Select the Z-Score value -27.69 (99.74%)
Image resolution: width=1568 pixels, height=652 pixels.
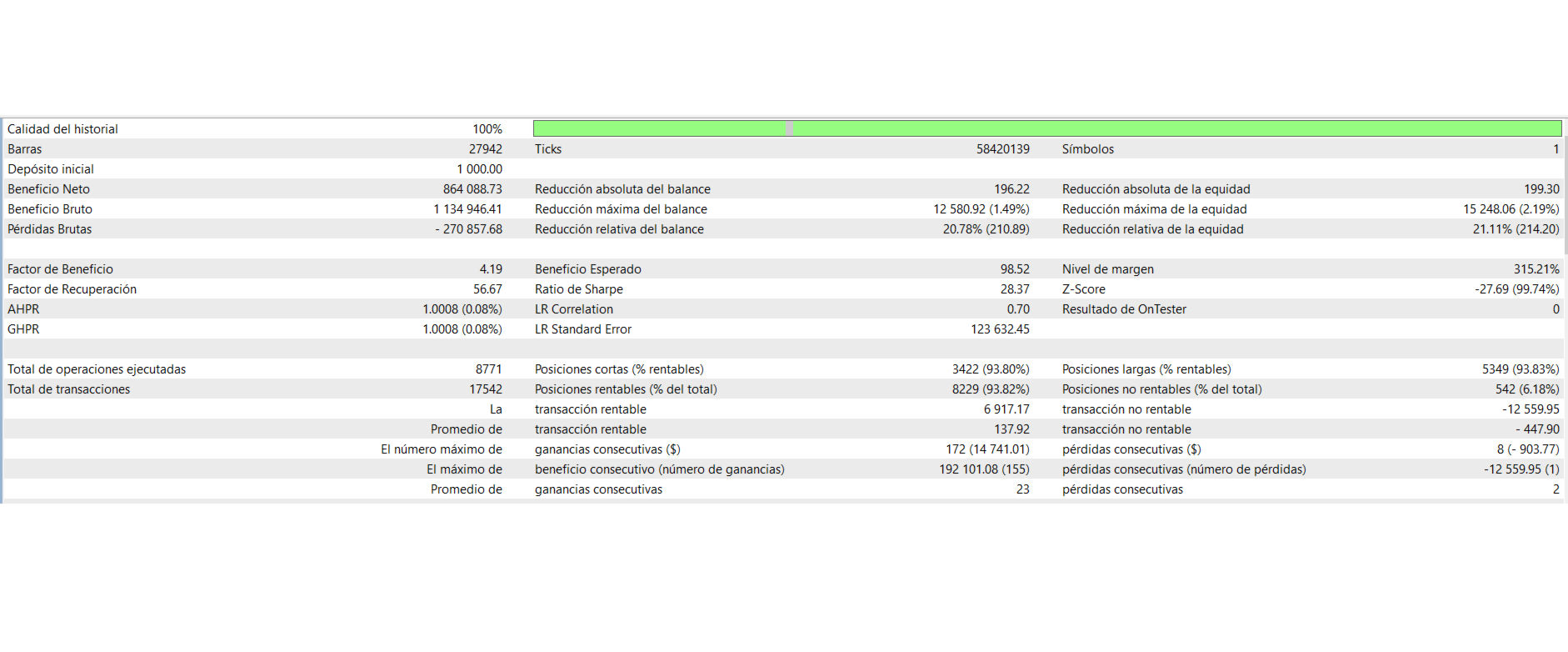point(1517,289)
